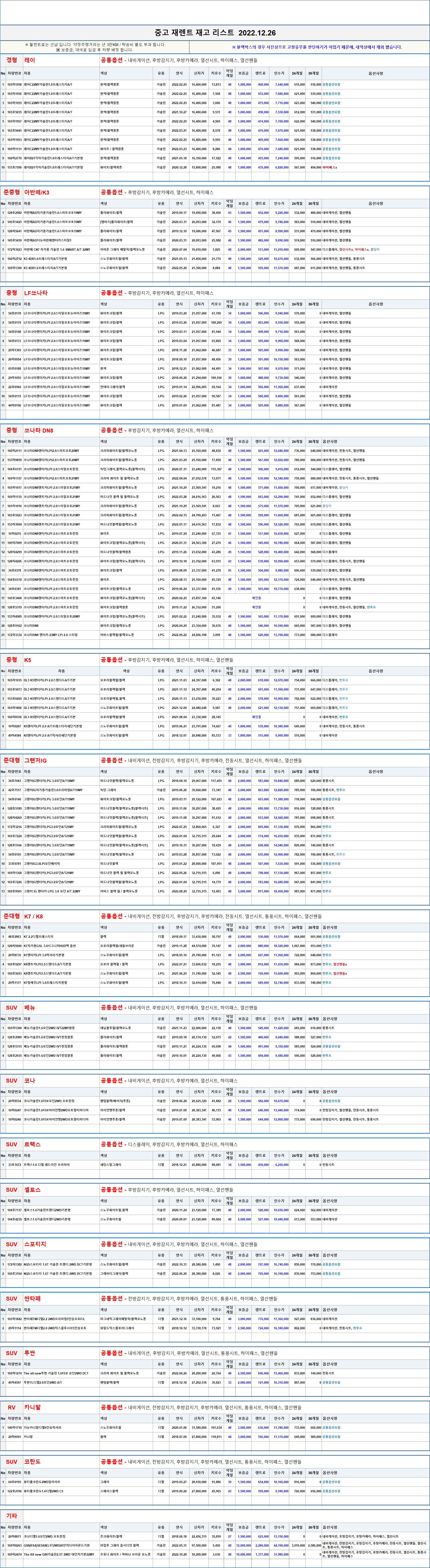Select the '레이' model name cell
Viewport: 430px width, 1568px height.
click(61, 60)
